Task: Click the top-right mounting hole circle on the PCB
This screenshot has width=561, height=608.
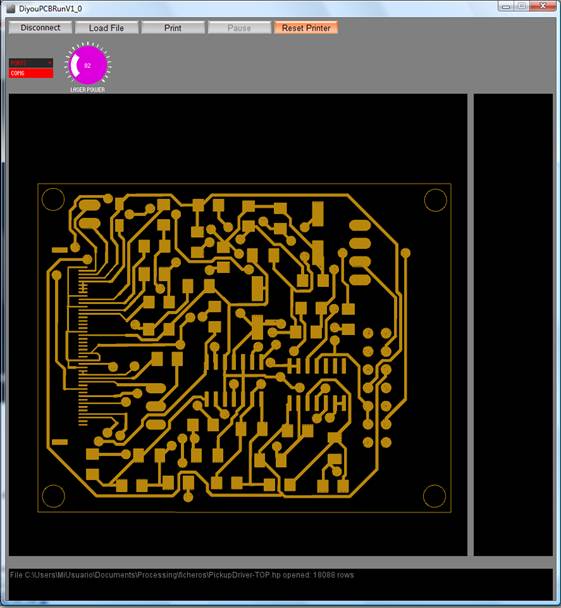Action: (x=435, y=200)
